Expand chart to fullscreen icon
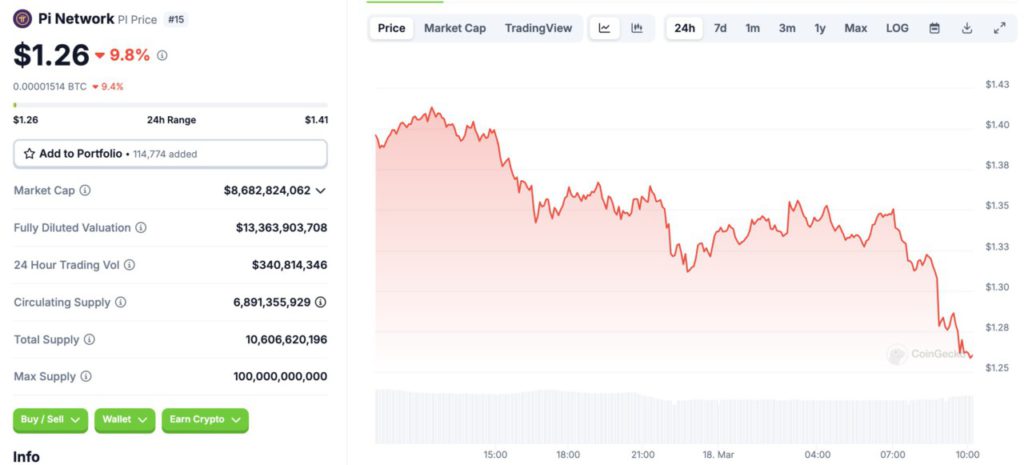Screen dimensions: 1024x465 [x=999, y=28]
